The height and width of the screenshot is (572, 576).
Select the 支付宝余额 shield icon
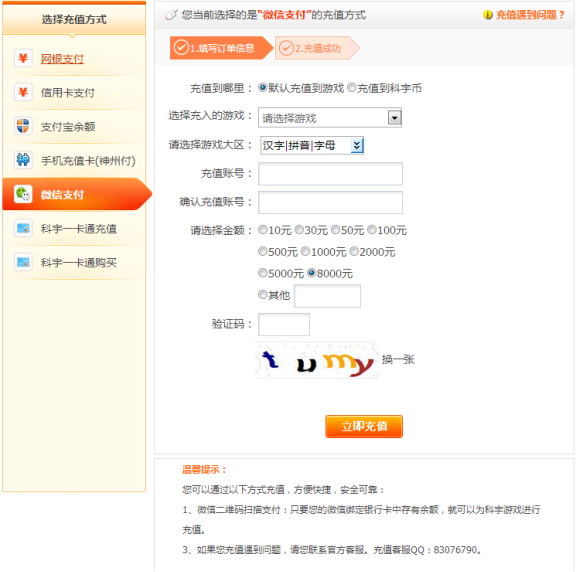click(23, 126)
